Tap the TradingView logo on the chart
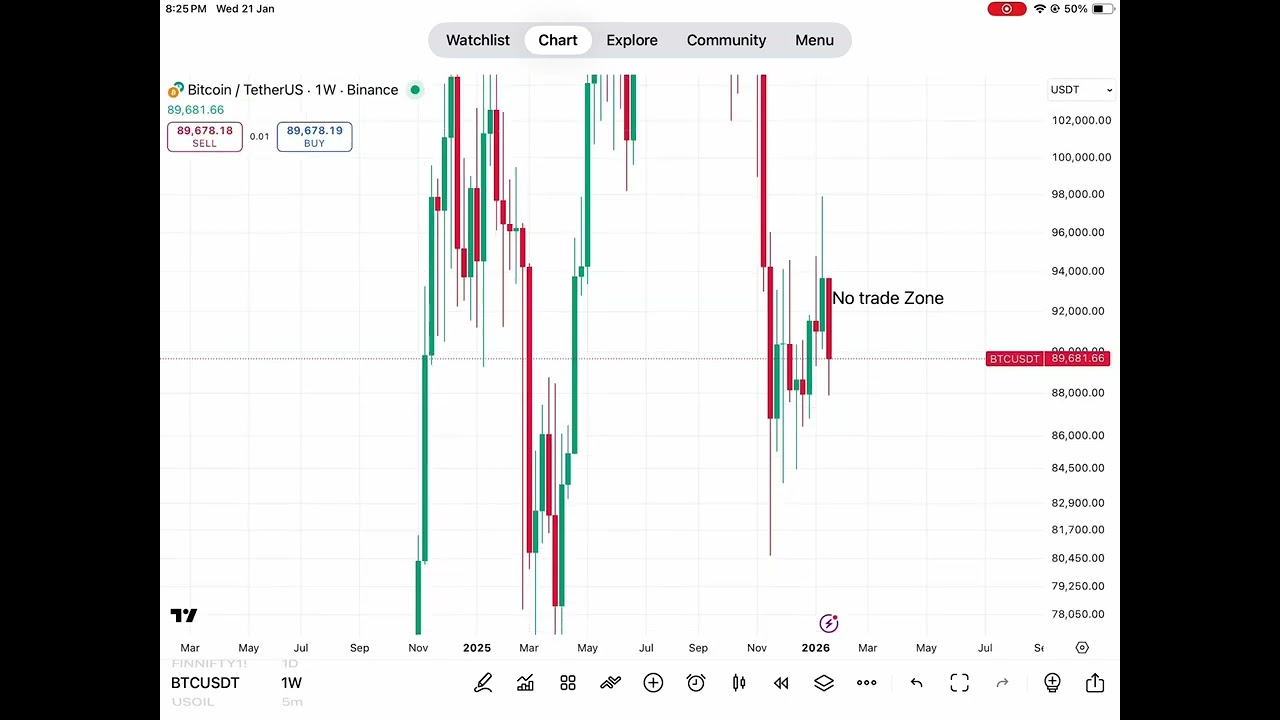1280x720 pixels. point(184,616)
